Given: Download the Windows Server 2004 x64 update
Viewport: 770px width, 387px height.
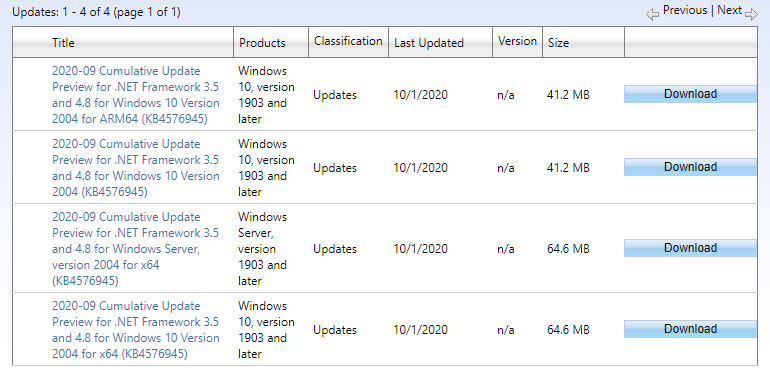Looking at the screenshot, I should pyautogui.click(x=690, y=248).
